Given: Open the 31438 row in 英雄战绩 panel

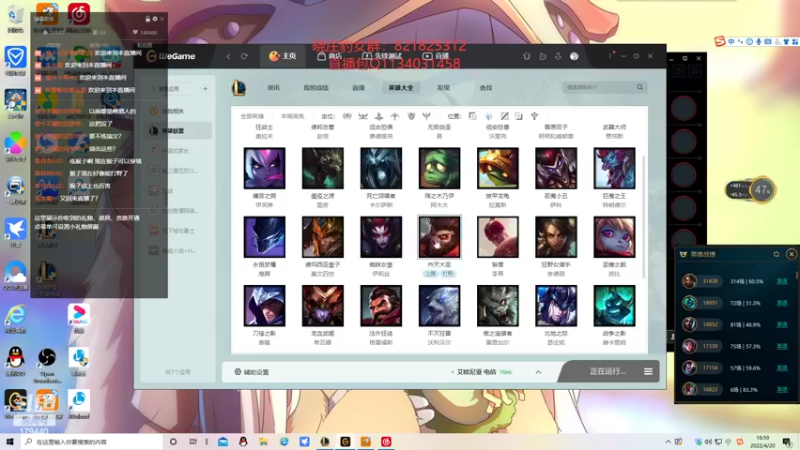Looking at the screenshot, I should (x=735, y=281).
